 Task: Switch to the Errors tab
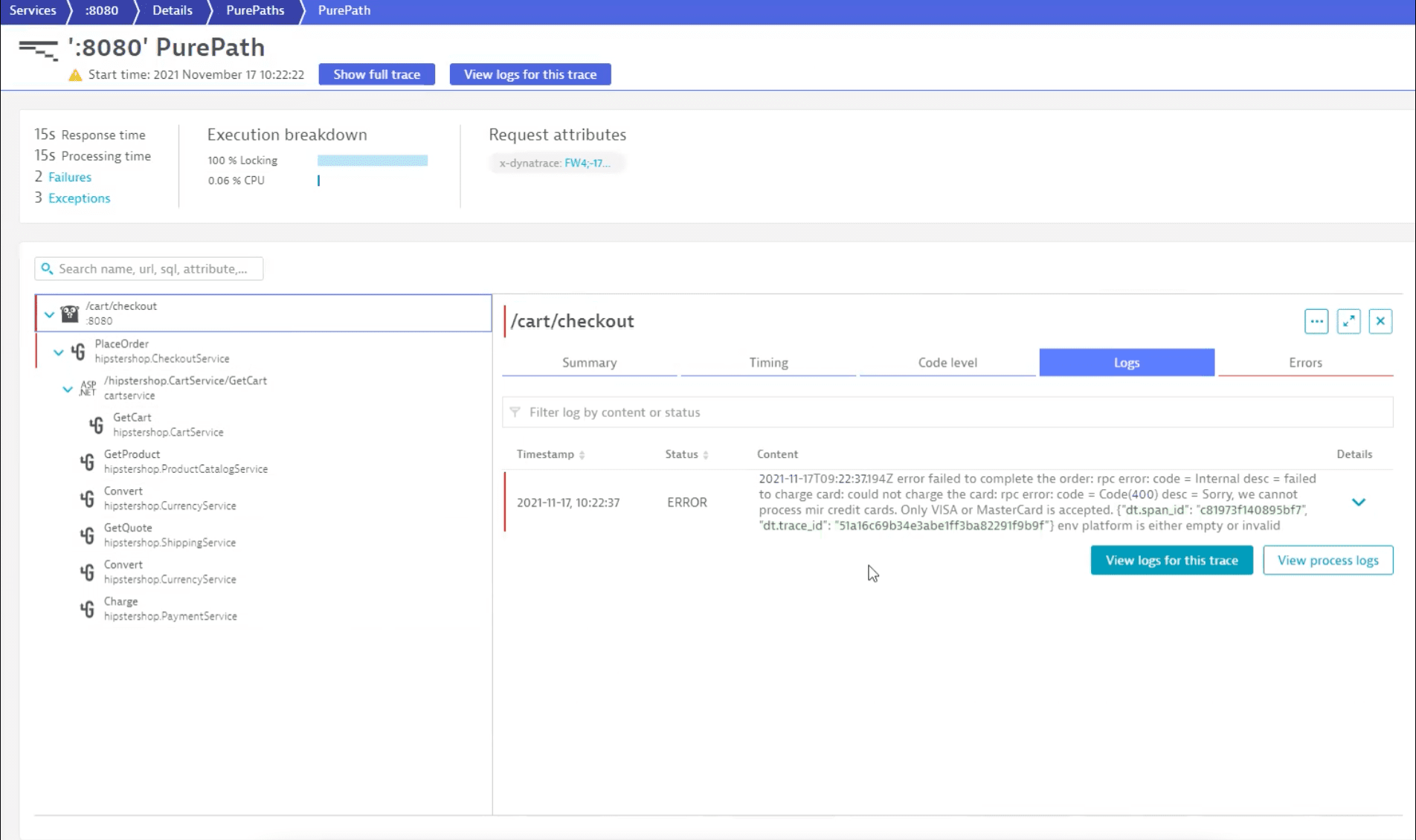1305,363
